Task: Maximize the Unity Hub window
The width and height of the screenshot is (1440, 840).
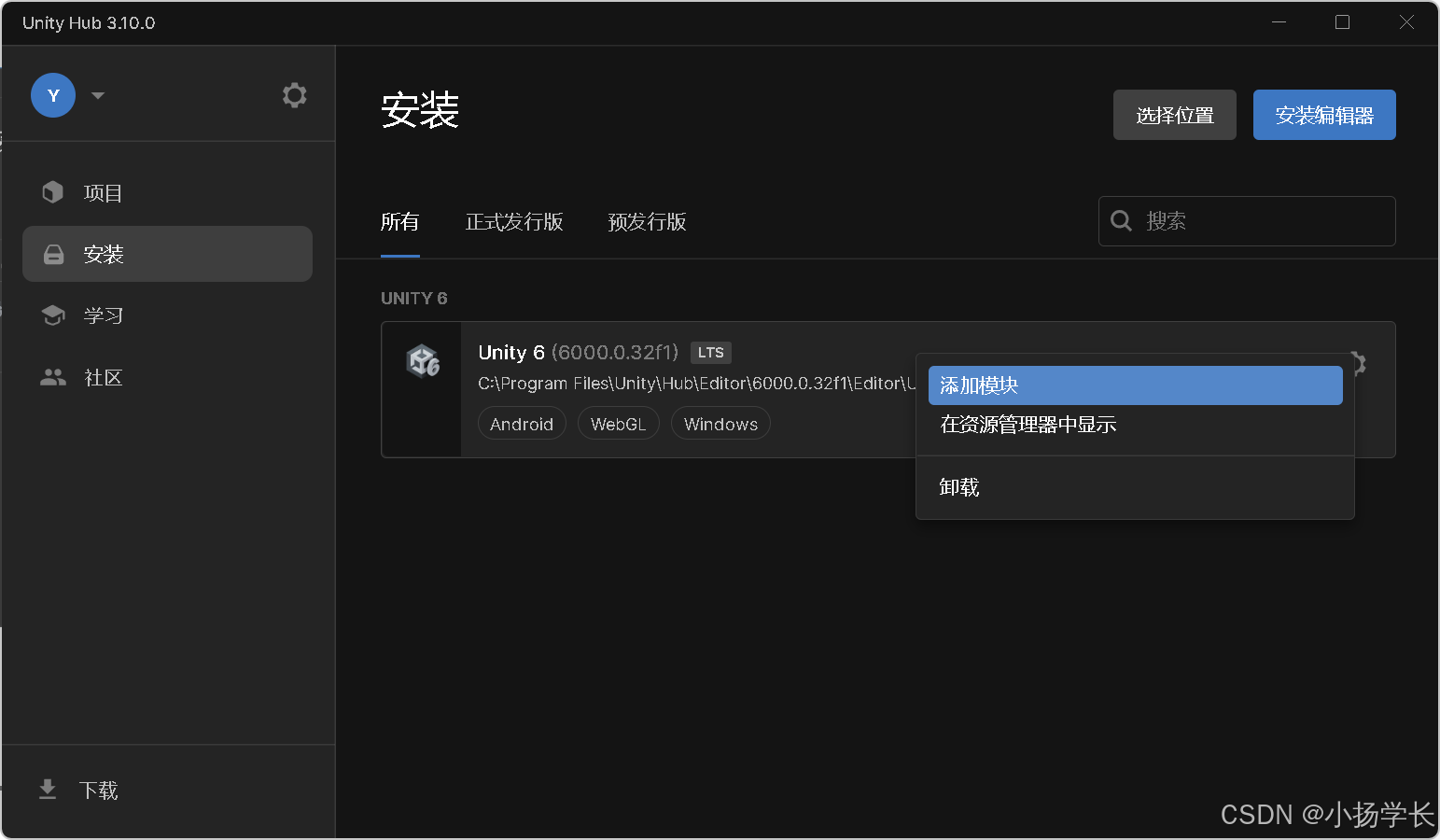Action: pyautogui.click(x=1343, y=22)
